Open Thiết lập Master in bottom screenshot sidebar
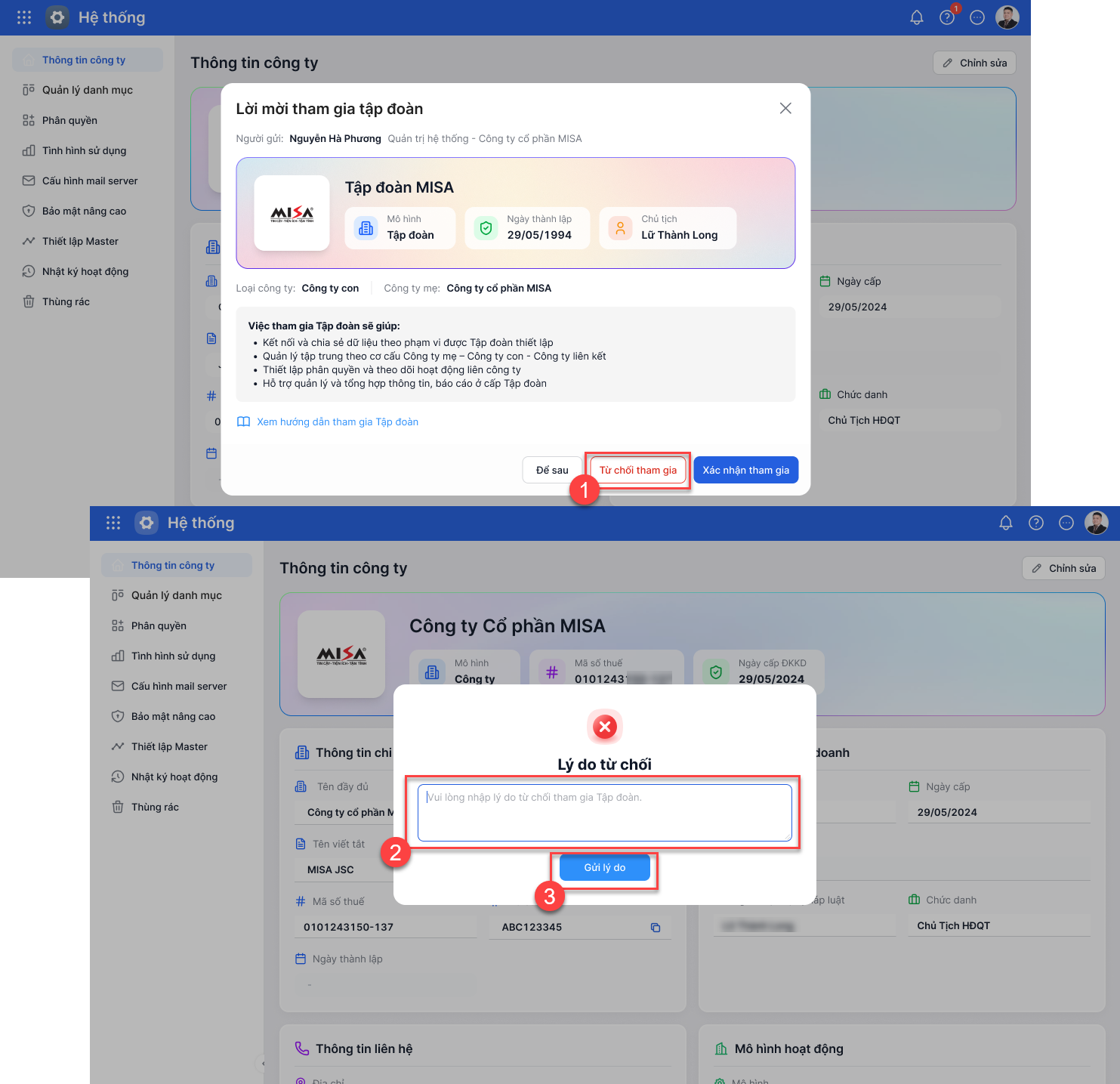1120x1084 pixels. pyautogui.click(x=177, y=746)
